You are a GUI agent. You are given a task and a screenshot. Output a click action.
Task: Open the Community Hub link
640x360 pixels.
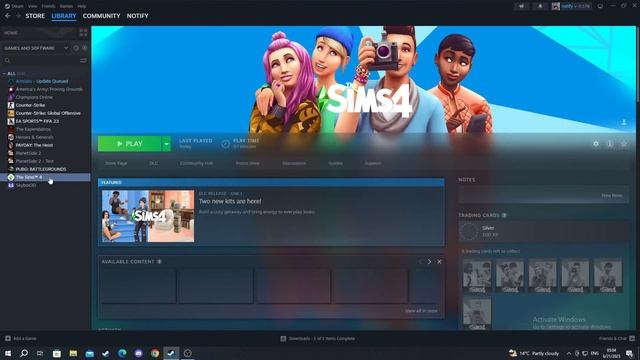pyautogui.click(x=196, y=163)
